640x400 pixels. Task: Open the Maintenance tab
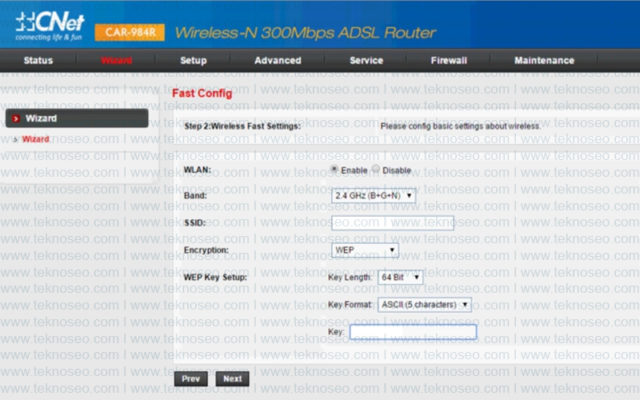pyautogui.click(x=544, y=60)
